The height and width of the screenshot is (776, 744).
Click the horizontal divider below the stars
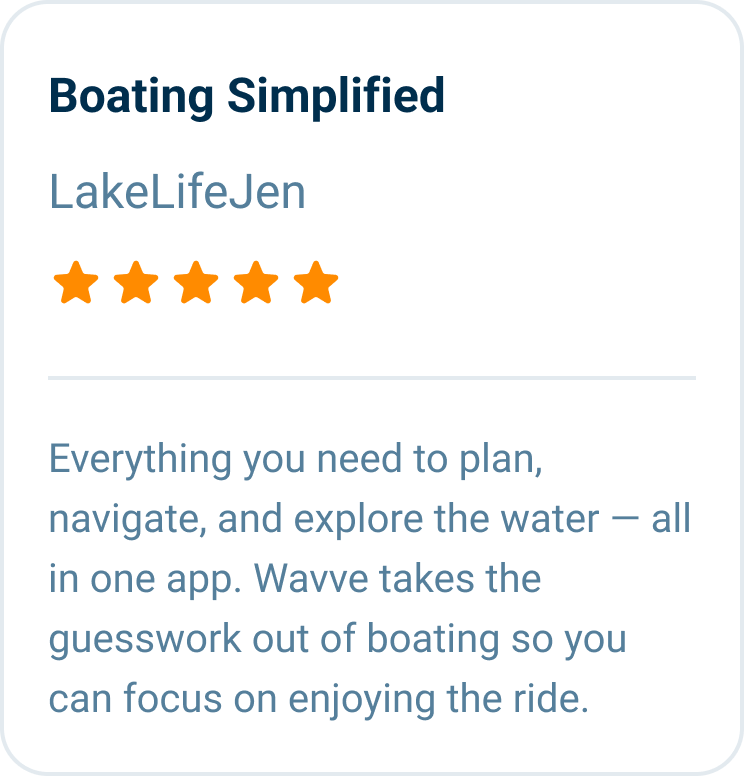point(372,378)
